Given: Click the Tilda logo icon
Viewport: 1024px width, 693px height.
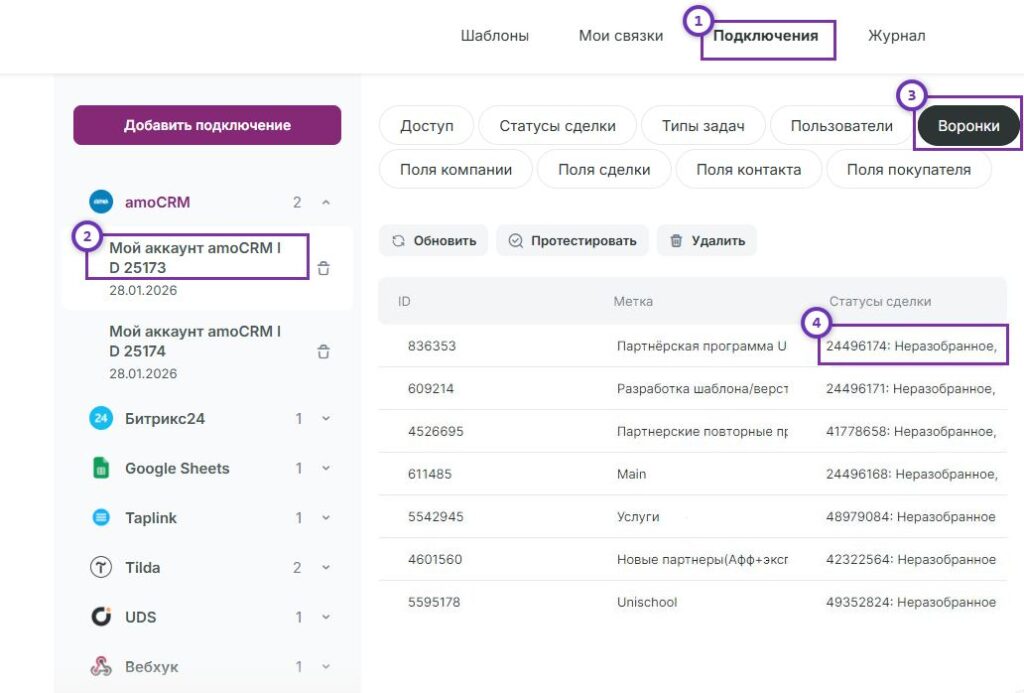Looking at the screenshot, I should pos(101,567).
